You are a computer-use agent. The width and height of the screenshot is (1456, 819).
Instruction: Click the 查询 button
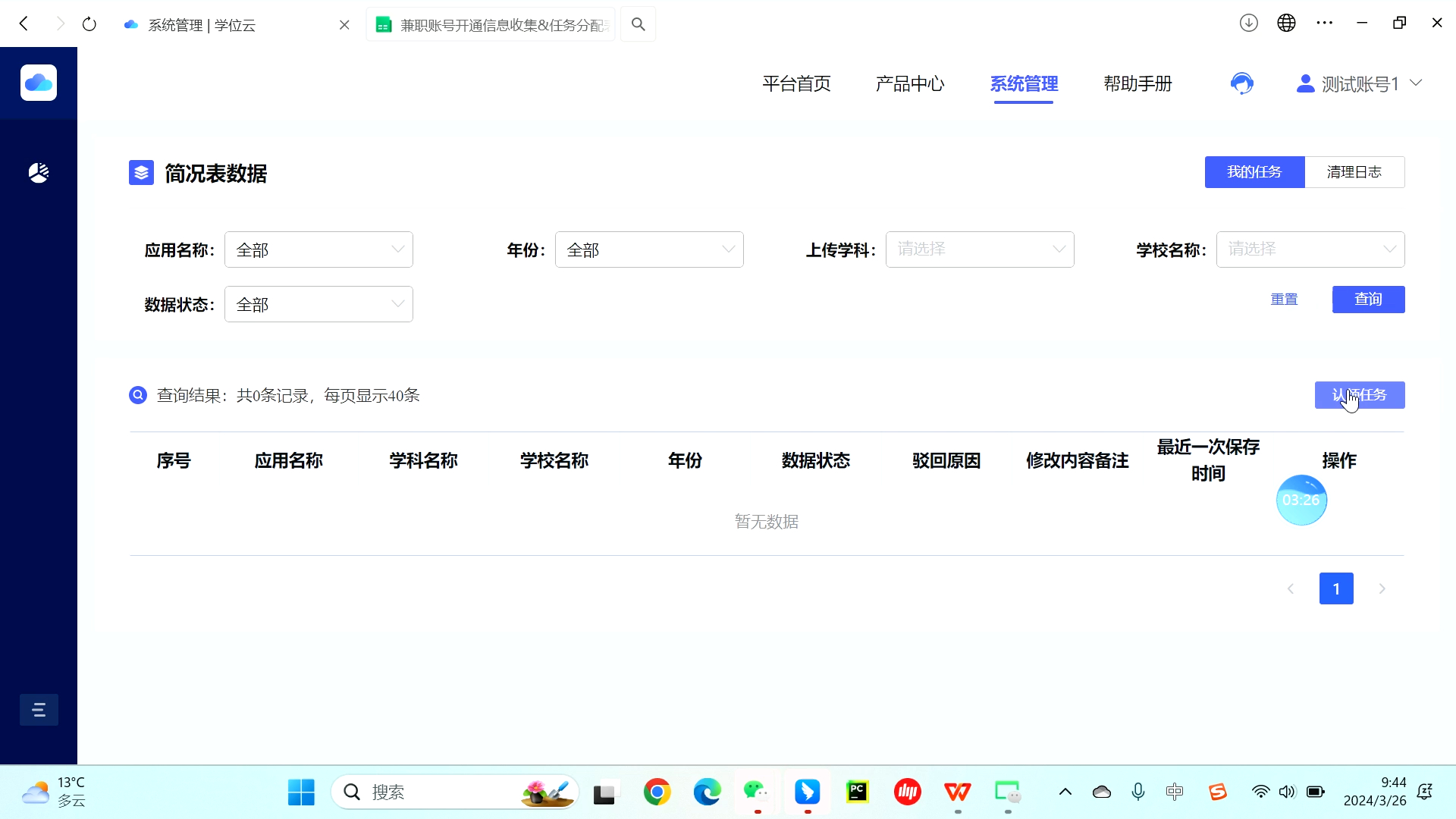click(1368, 299)
